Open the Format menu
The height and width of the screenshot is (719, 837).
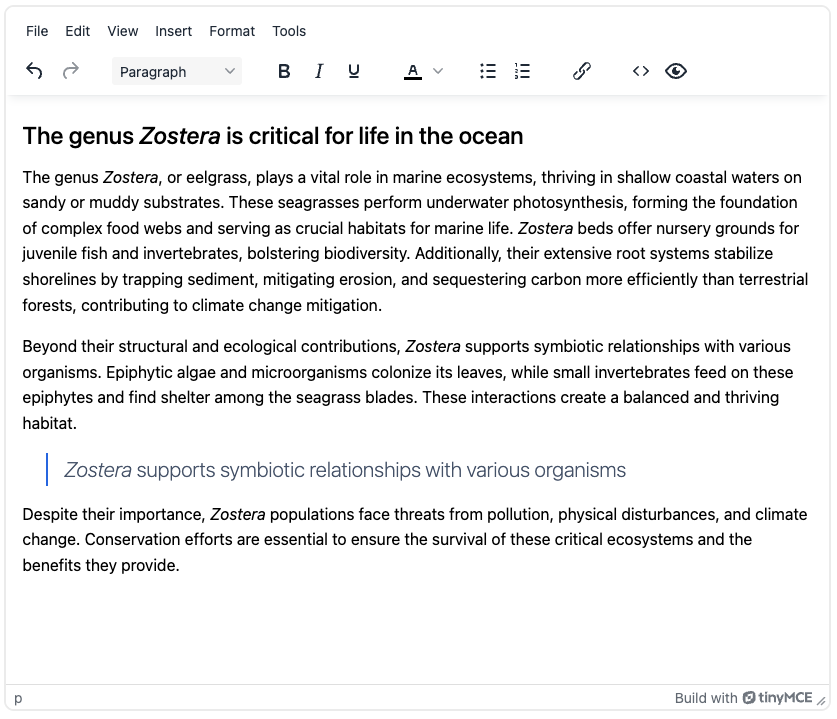point(232,31)
